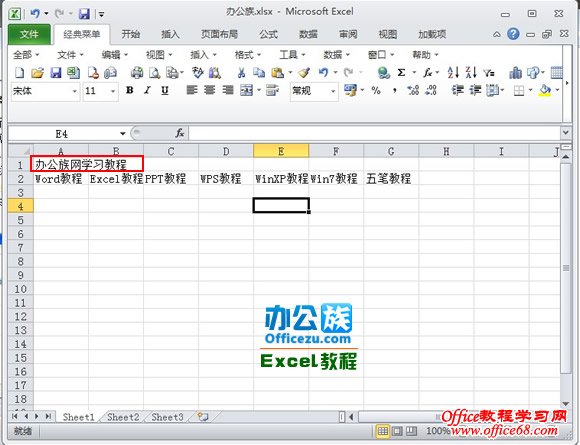
Task: Open Print Preview with magnifier page icon
Action: (x=154, y=73)
